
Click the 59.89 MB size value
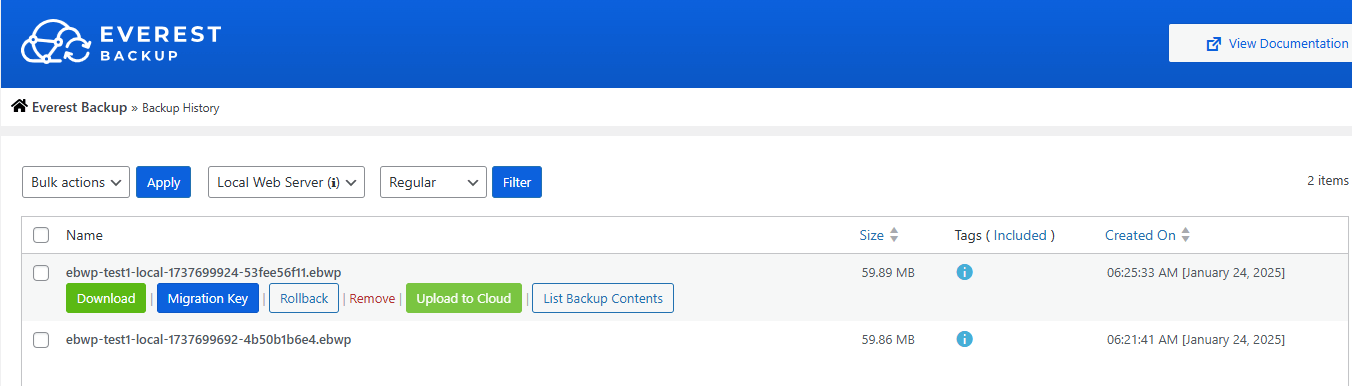pos(888,272)
